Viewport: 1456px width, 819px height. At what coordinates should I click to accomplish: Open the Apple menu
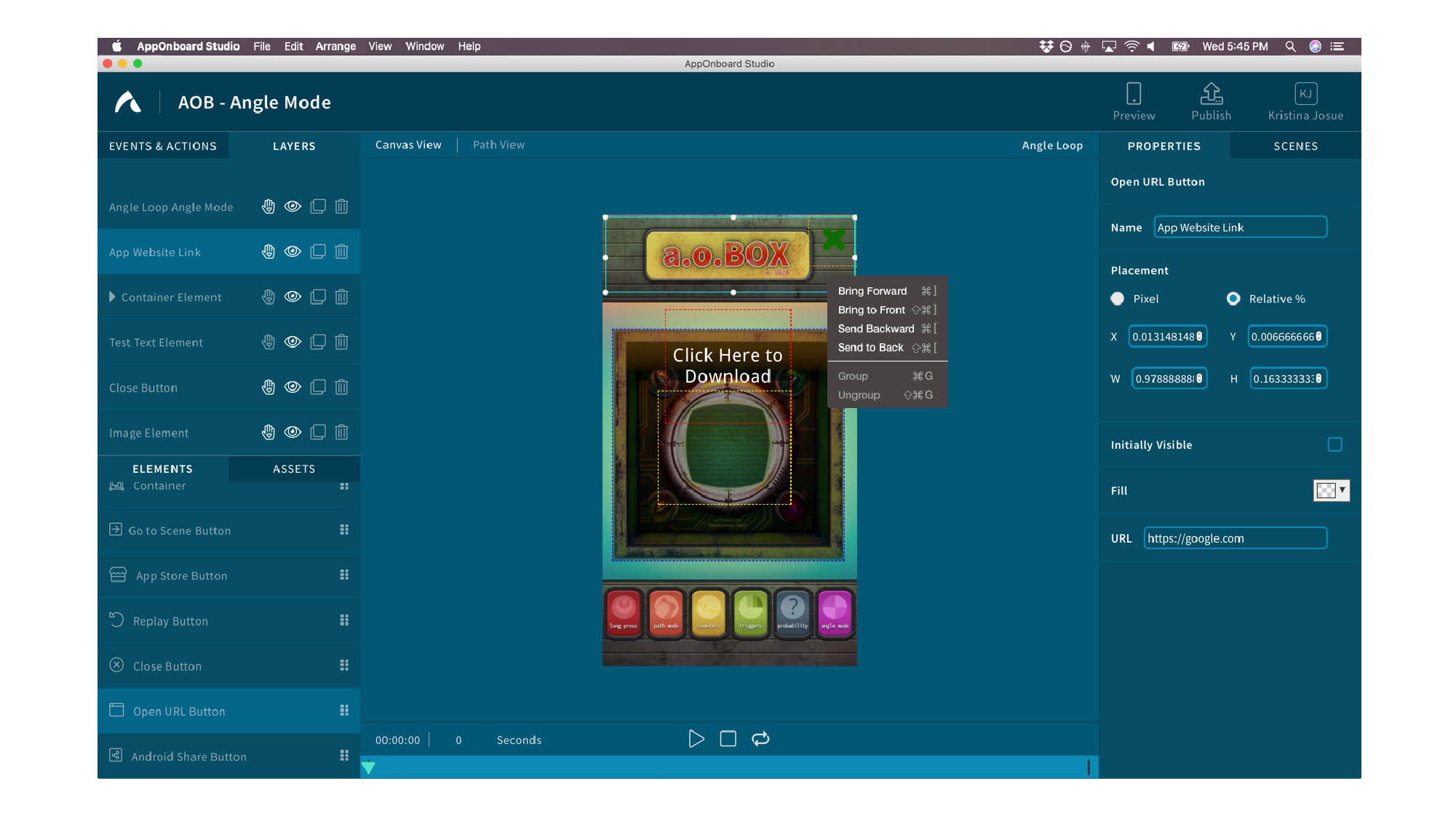tap(118, 46)
